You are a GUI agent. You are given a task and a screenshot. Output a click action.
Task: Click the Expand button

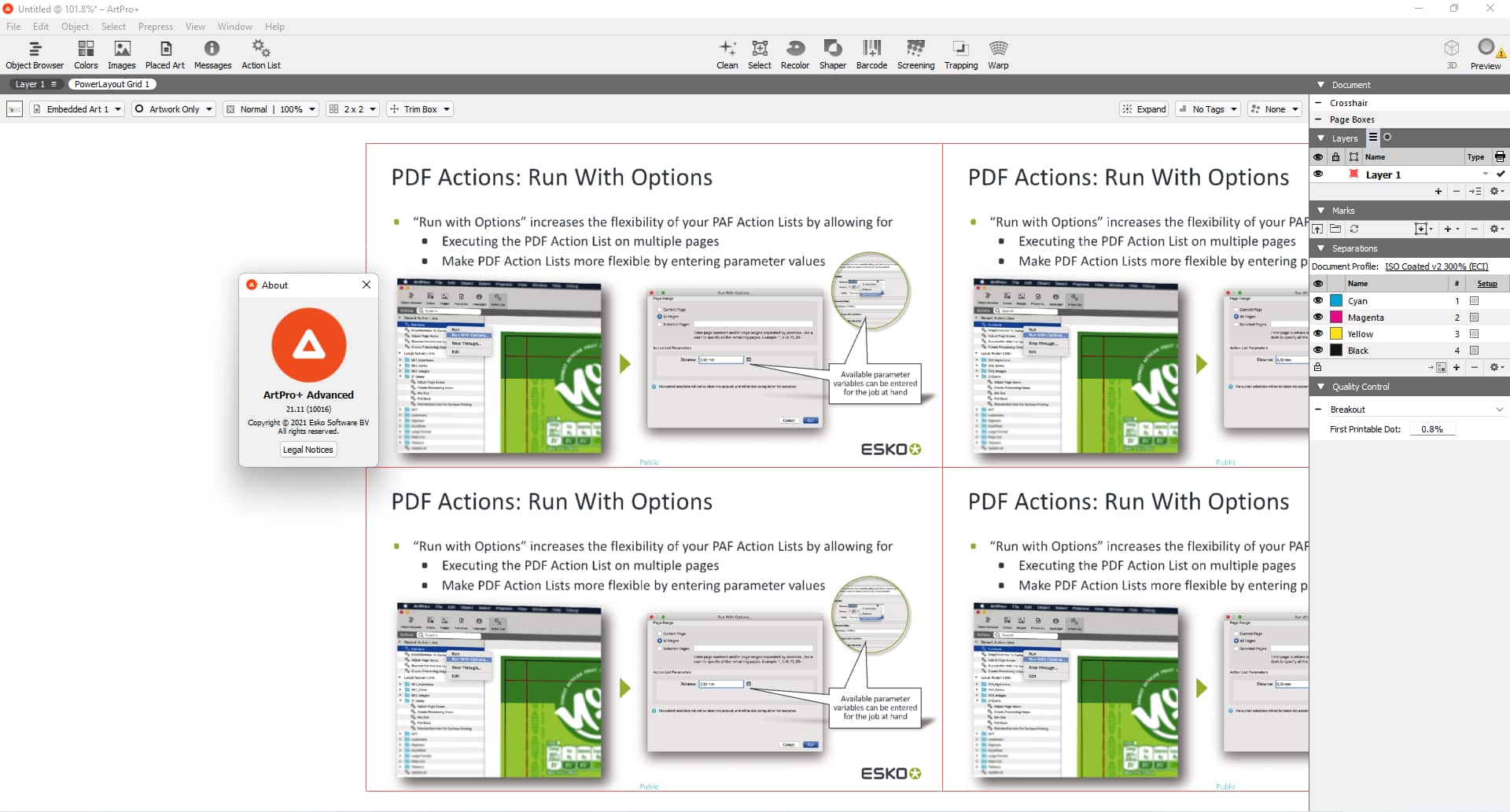(x=1144, y=109)
